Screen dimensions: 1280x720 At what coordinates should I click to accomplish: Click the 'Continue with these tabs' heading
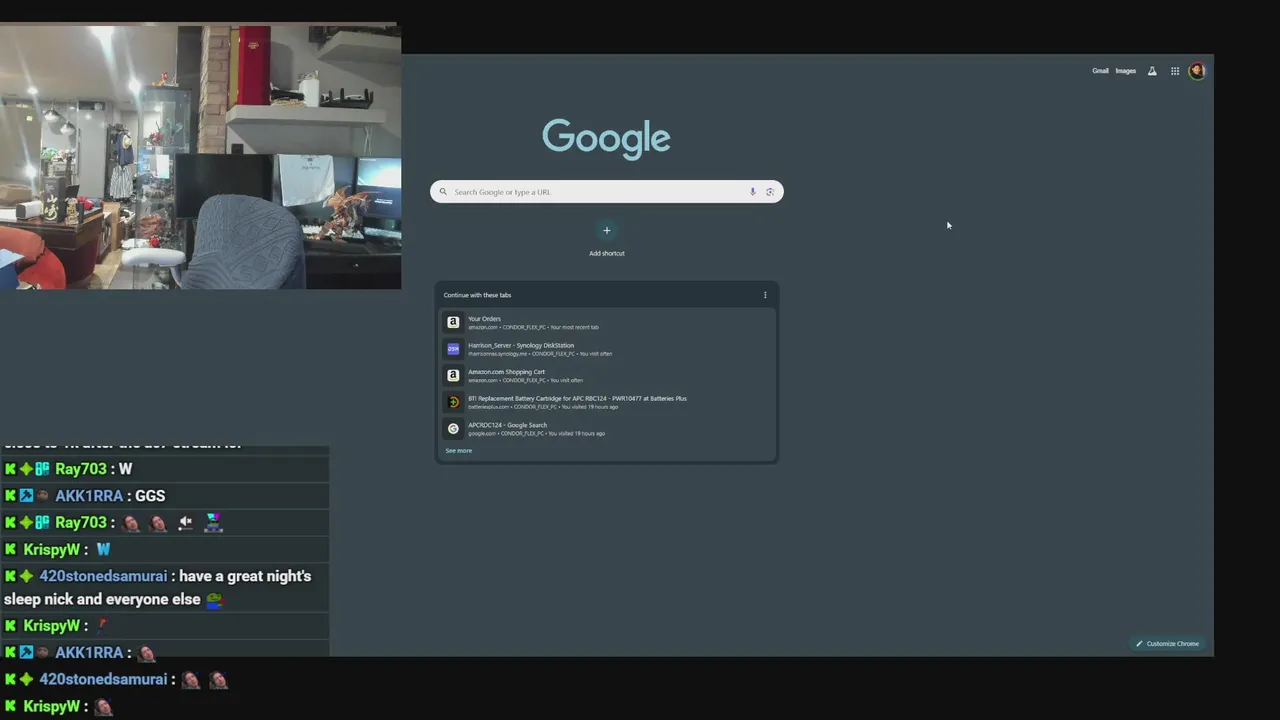pos(477,295)
